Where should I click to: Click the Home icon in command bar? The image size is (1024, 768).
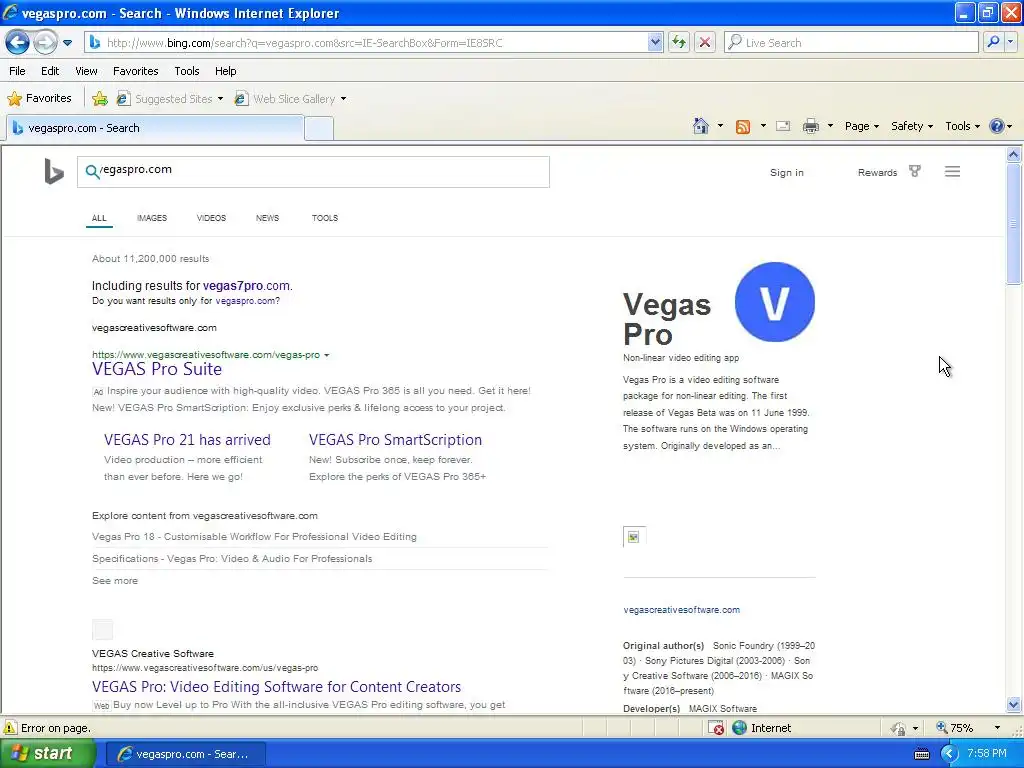coord(701,126)
